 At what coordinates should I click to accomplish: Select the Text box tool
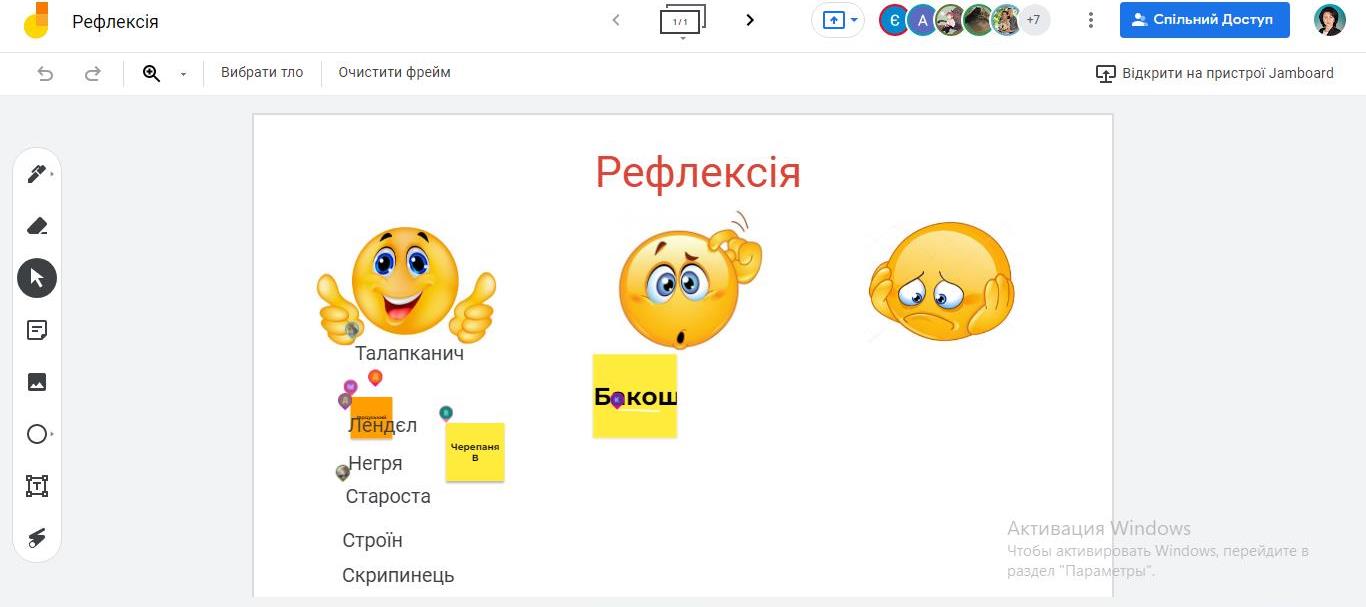[x=37, y=486]
